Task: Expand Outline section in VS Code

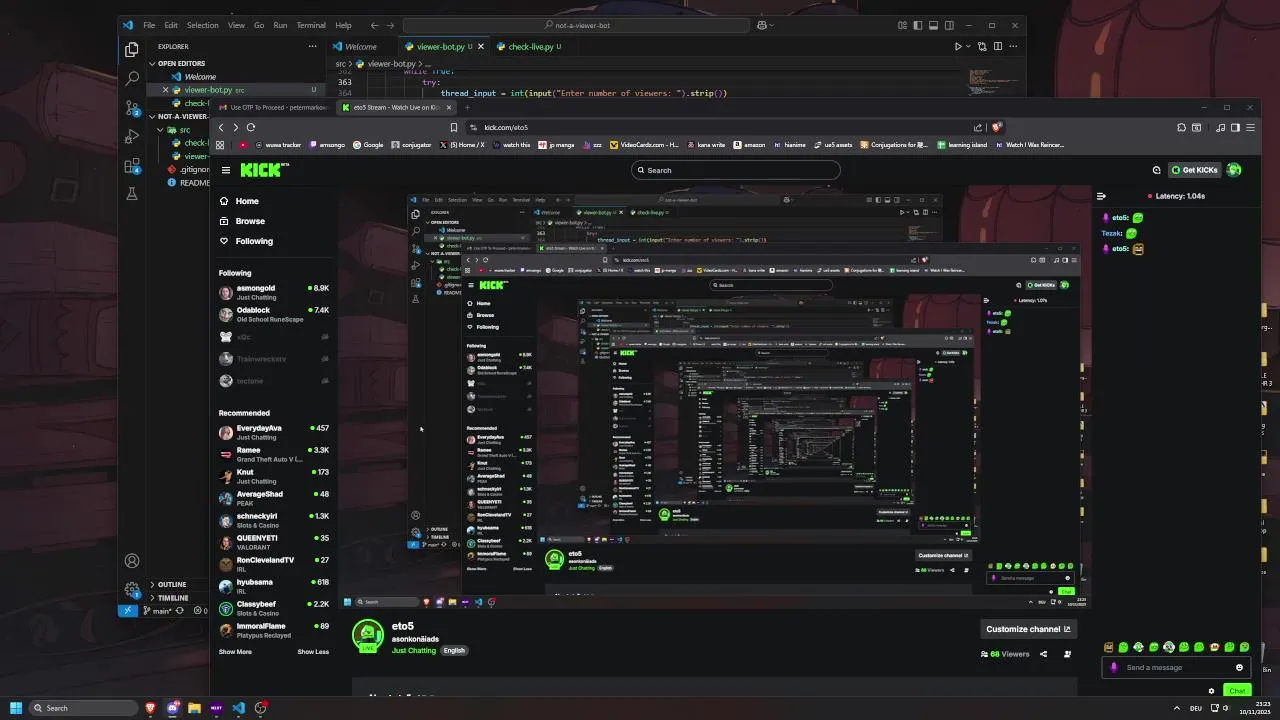Action: pyautogui.click(x=171, y=584)
